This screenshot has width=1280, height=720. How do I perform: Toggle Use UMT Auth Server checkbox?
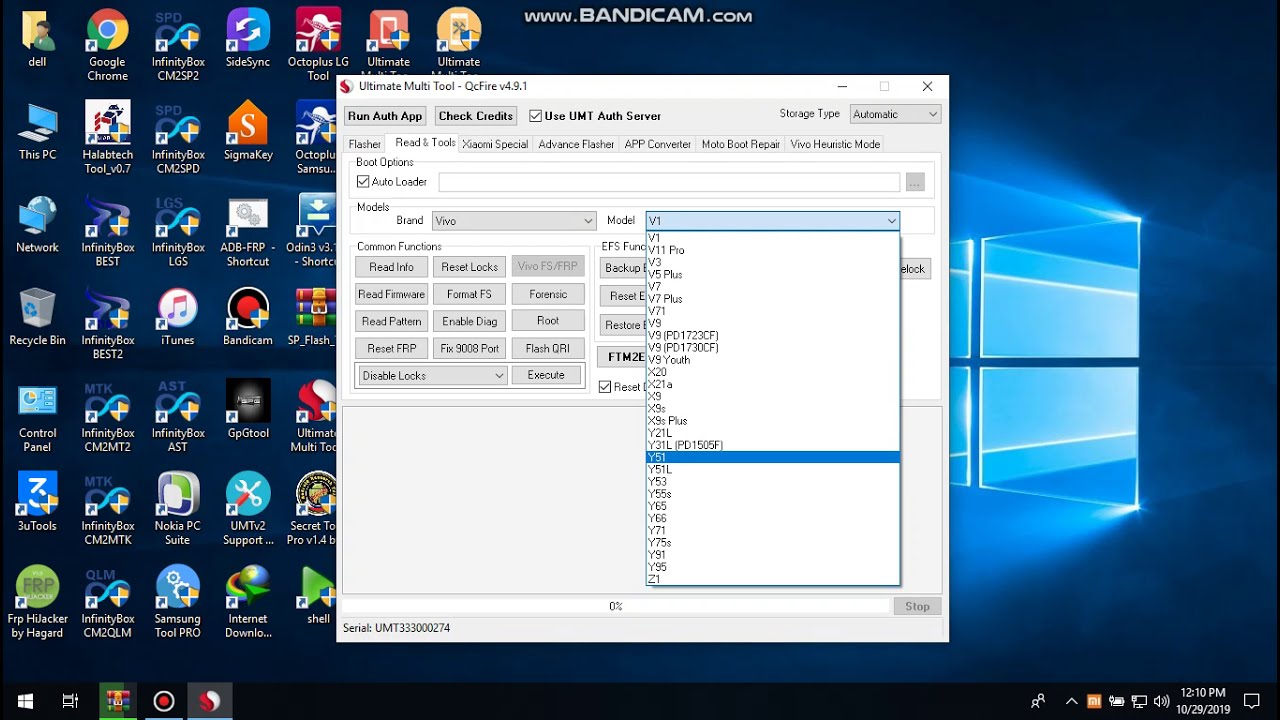(x=535, y=116)
